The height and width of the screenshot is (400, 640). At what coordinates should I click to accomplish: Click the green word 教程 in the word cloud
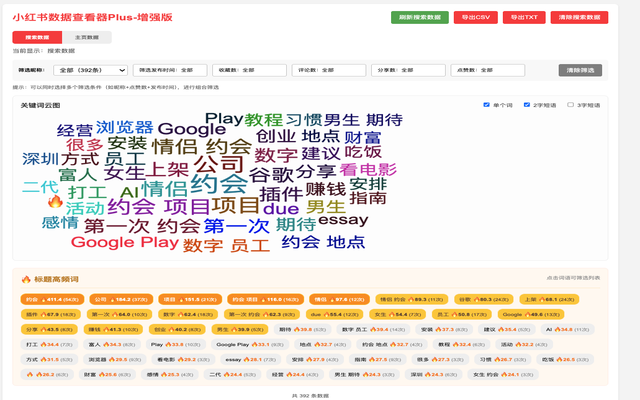(263, 120)
